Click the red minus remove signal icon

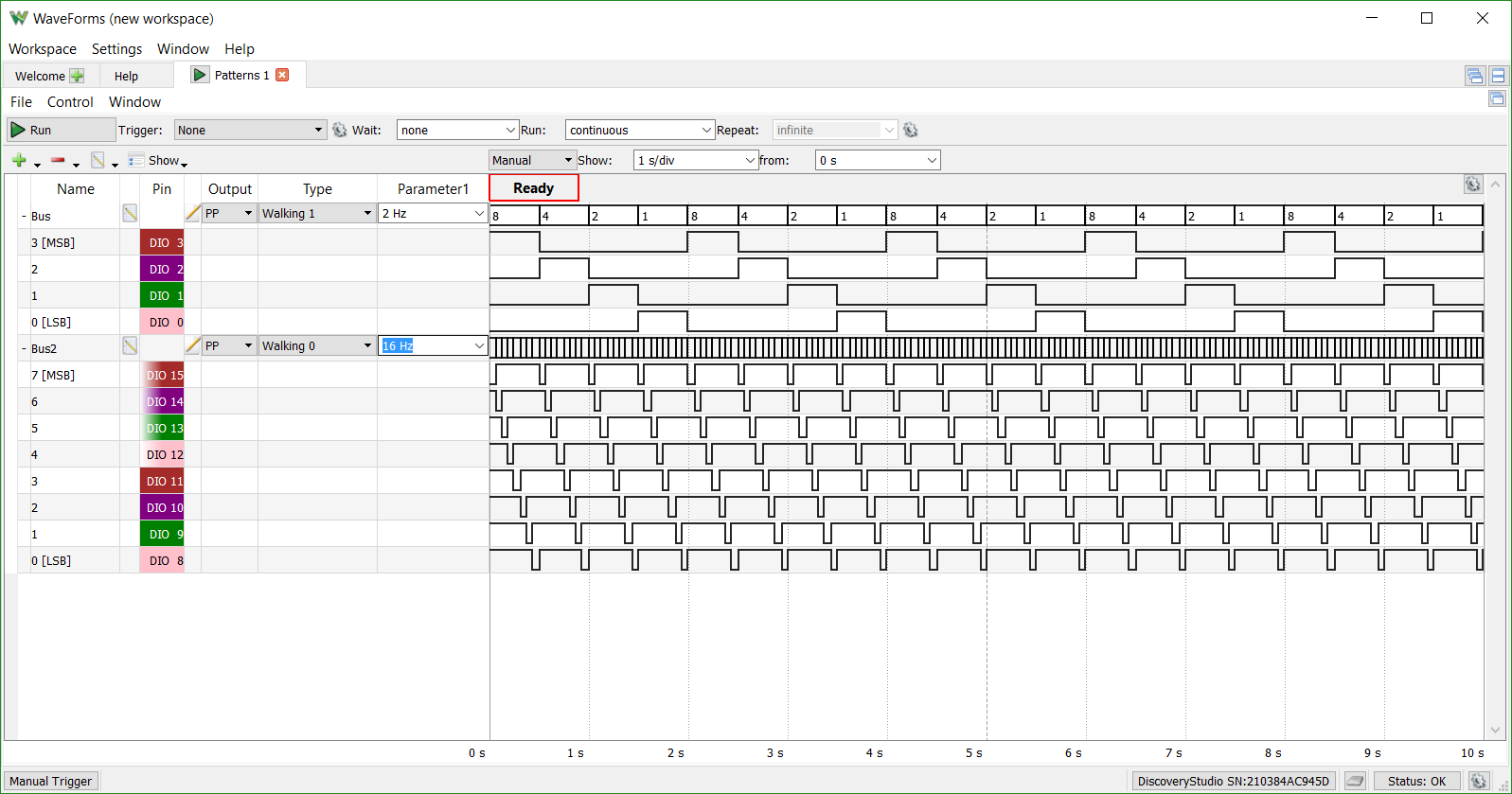[58, 160]
